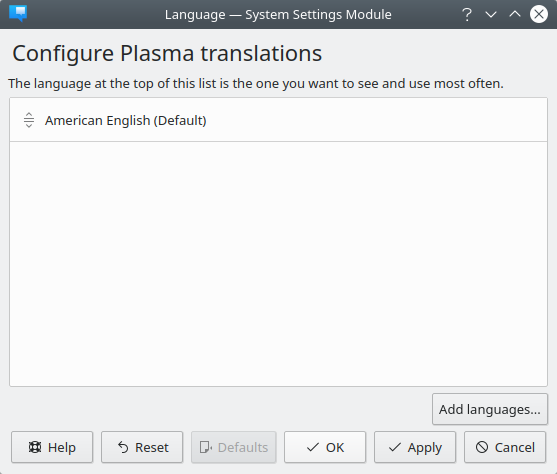Apply the language settings
This screenshot has height=474, width=557.
(x=415, y=447)
